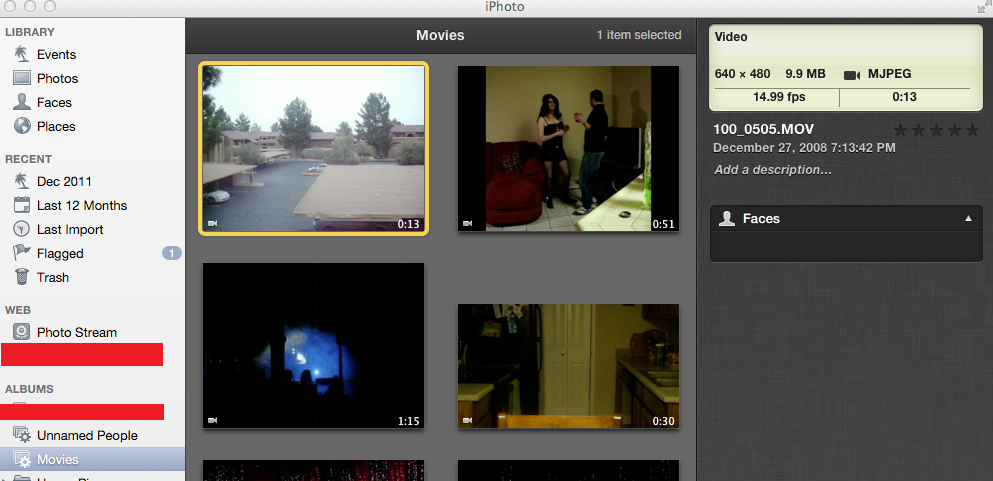Click the Last Import icon
The width and height of the screenshot is (993, 481).
coord(22,229)
